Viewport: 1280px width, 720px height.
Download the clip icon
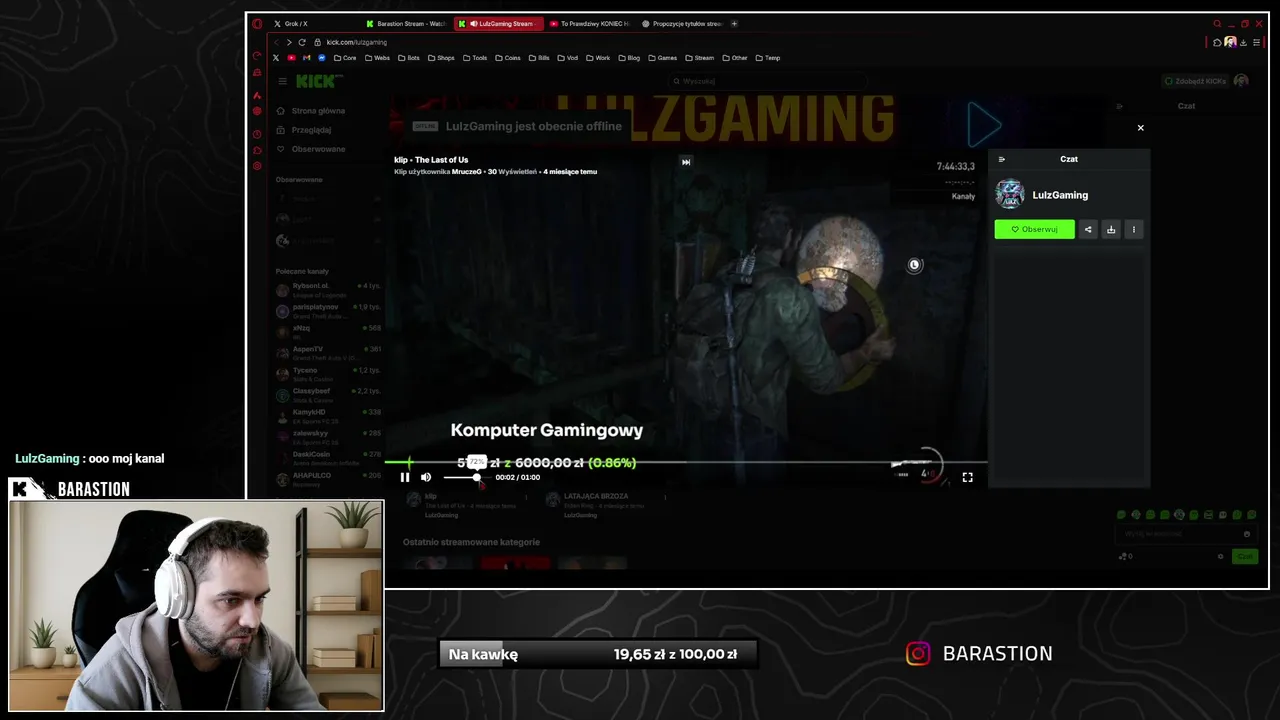click(x=1111, y=229)
